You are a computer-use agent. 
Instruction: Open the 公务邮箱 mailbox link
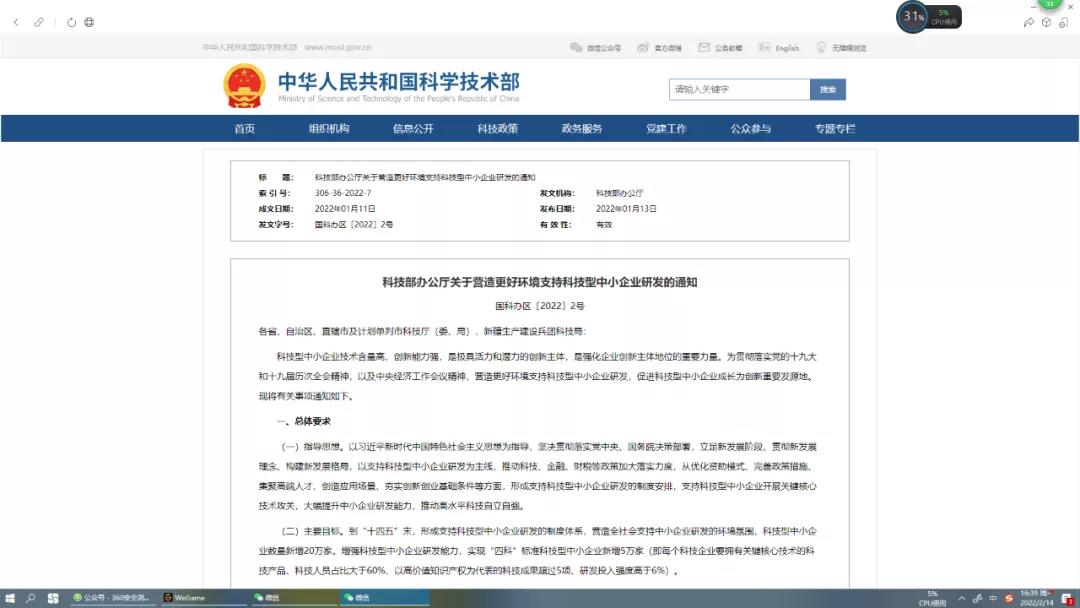coord(721,47)
